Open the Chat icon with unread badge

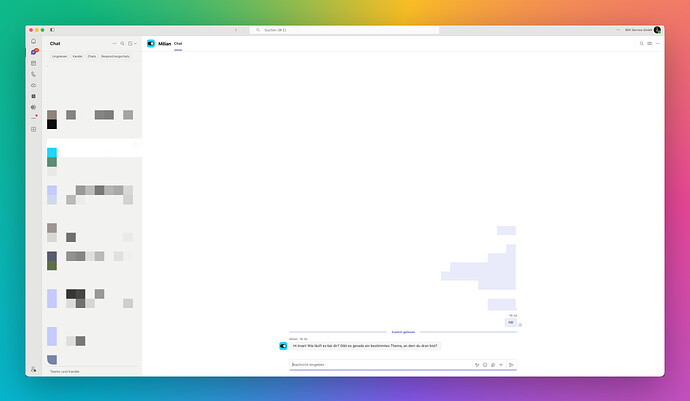coord(34,52)
